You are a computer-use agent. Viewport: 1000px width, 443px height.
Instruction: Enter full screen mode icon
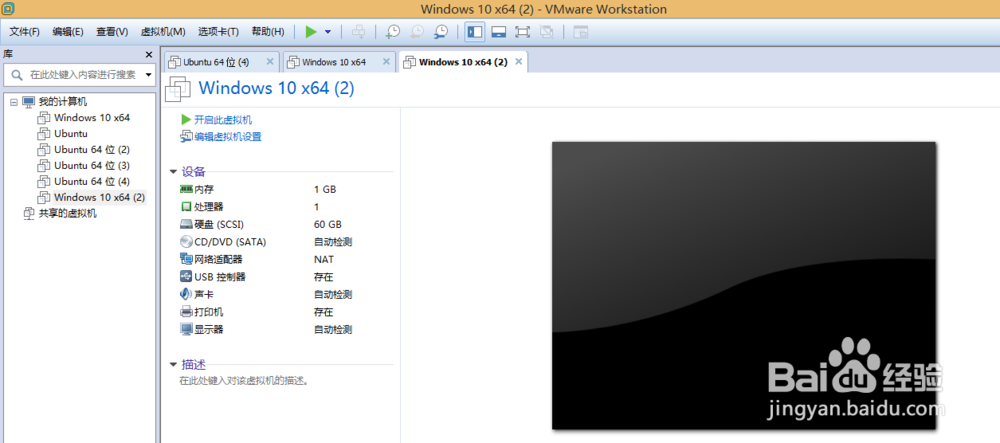(x=522, y=32)
